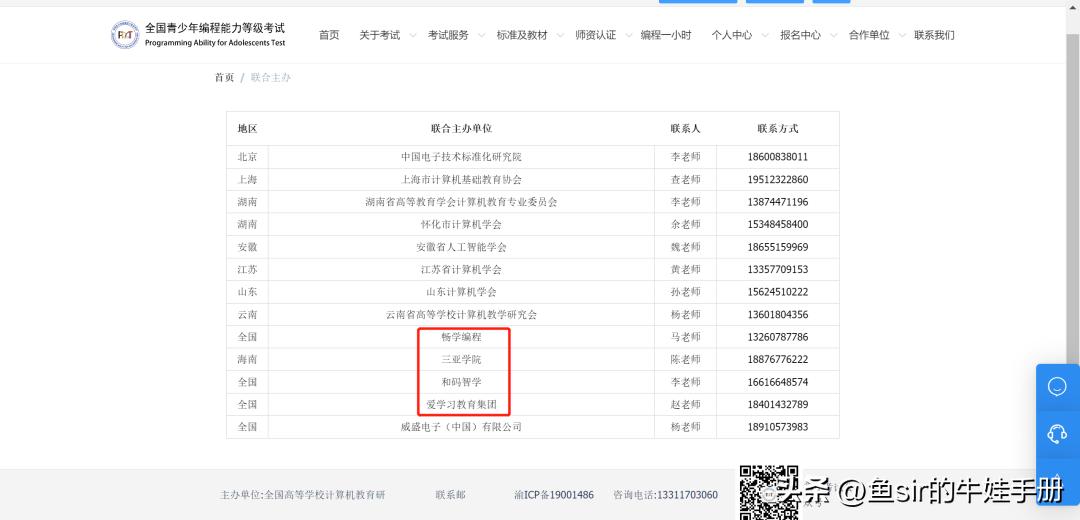Image resolution: width=1080 pixels, height=520 pixels.
Task: Click the PAAT site logo
Action: point(125,34)
